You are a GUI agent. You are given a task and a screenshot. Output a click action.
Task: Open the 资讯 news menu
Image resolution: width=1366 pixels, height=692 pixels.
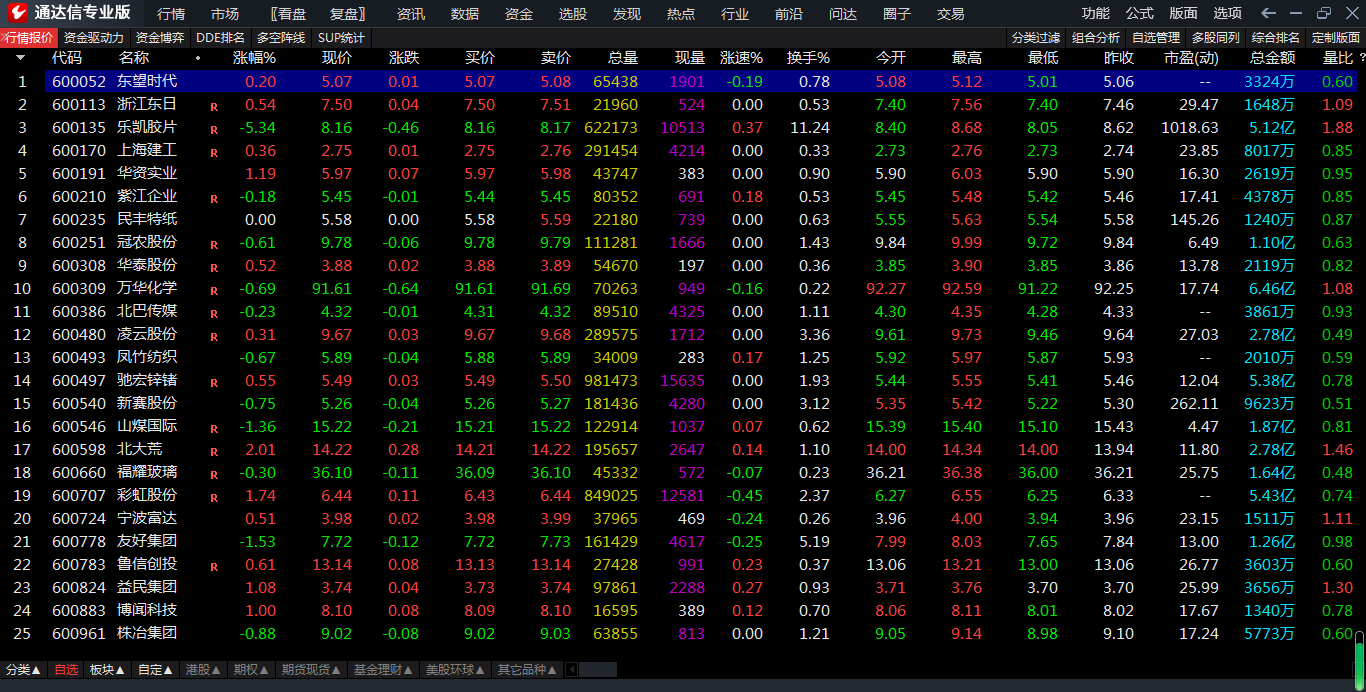click(x=411, y=14)
